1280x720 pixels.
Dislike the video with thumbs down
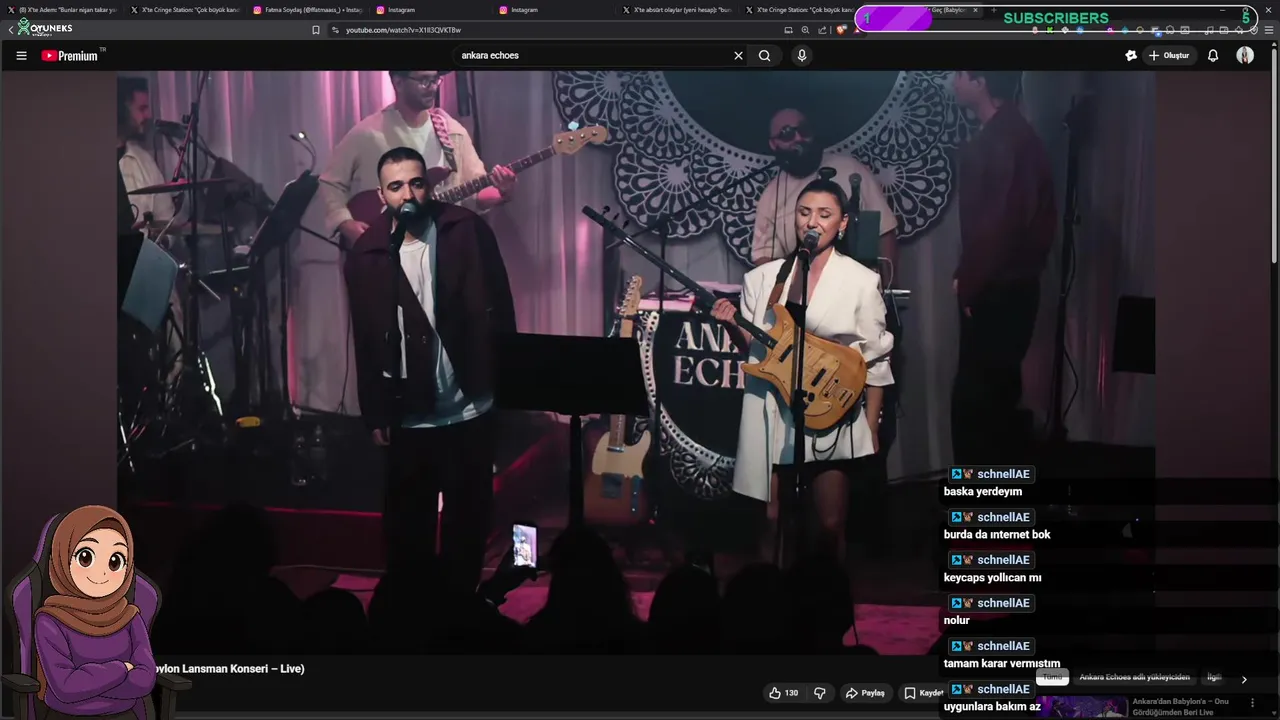(819, 693)
